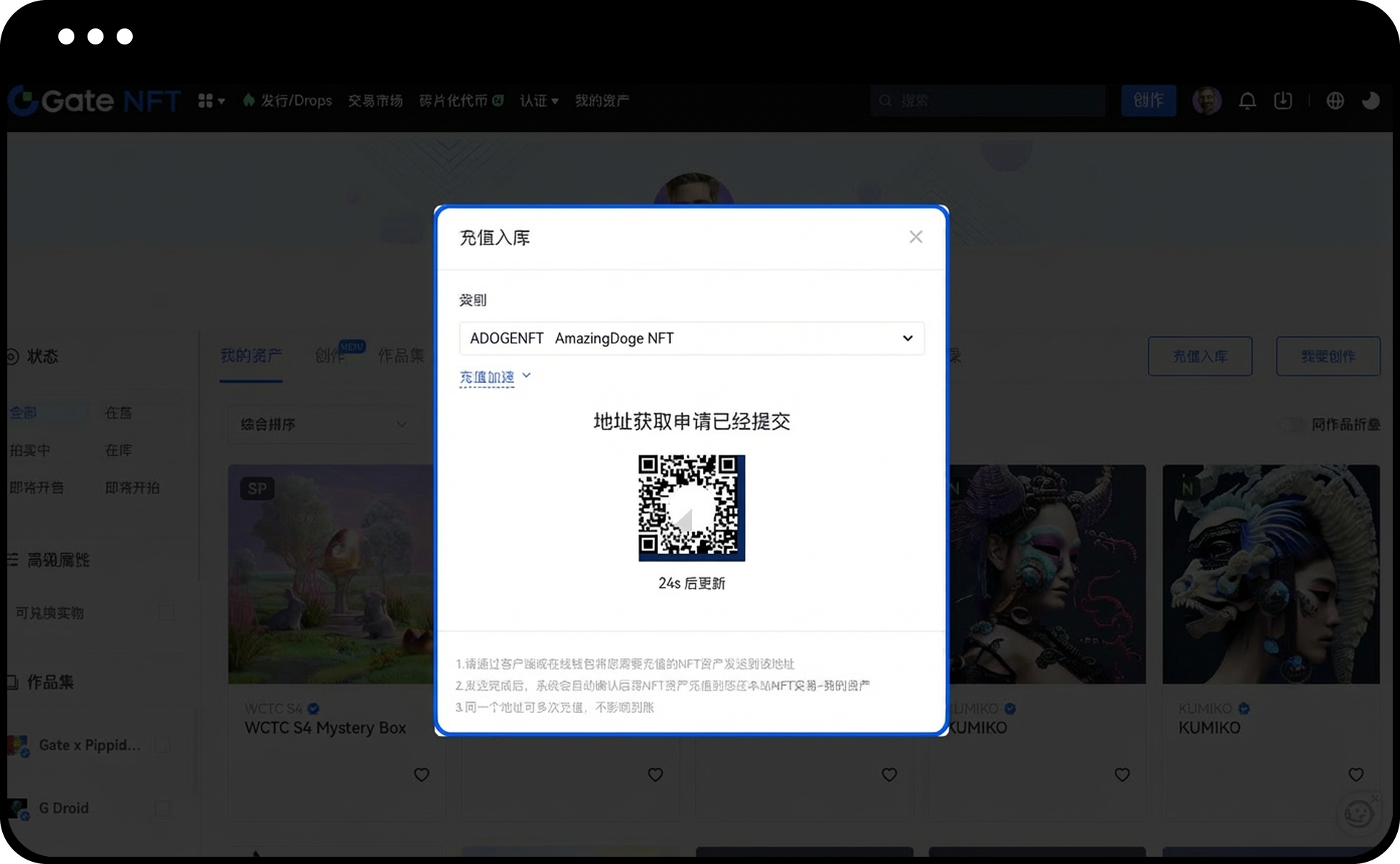Toggle dark mode with the moon icon

[x=1371, y=100]
